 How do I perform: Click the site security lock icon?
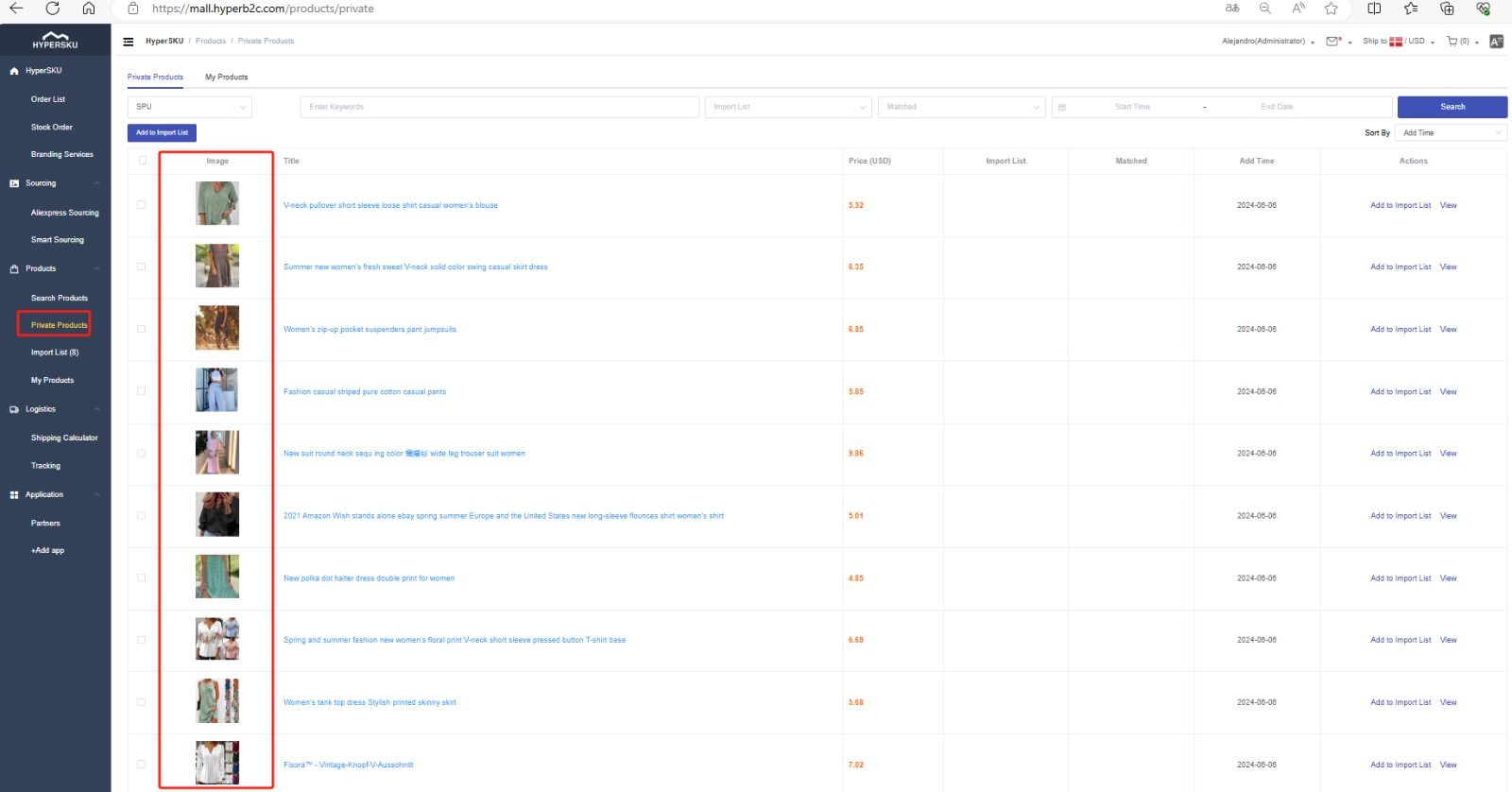point(133,9)
